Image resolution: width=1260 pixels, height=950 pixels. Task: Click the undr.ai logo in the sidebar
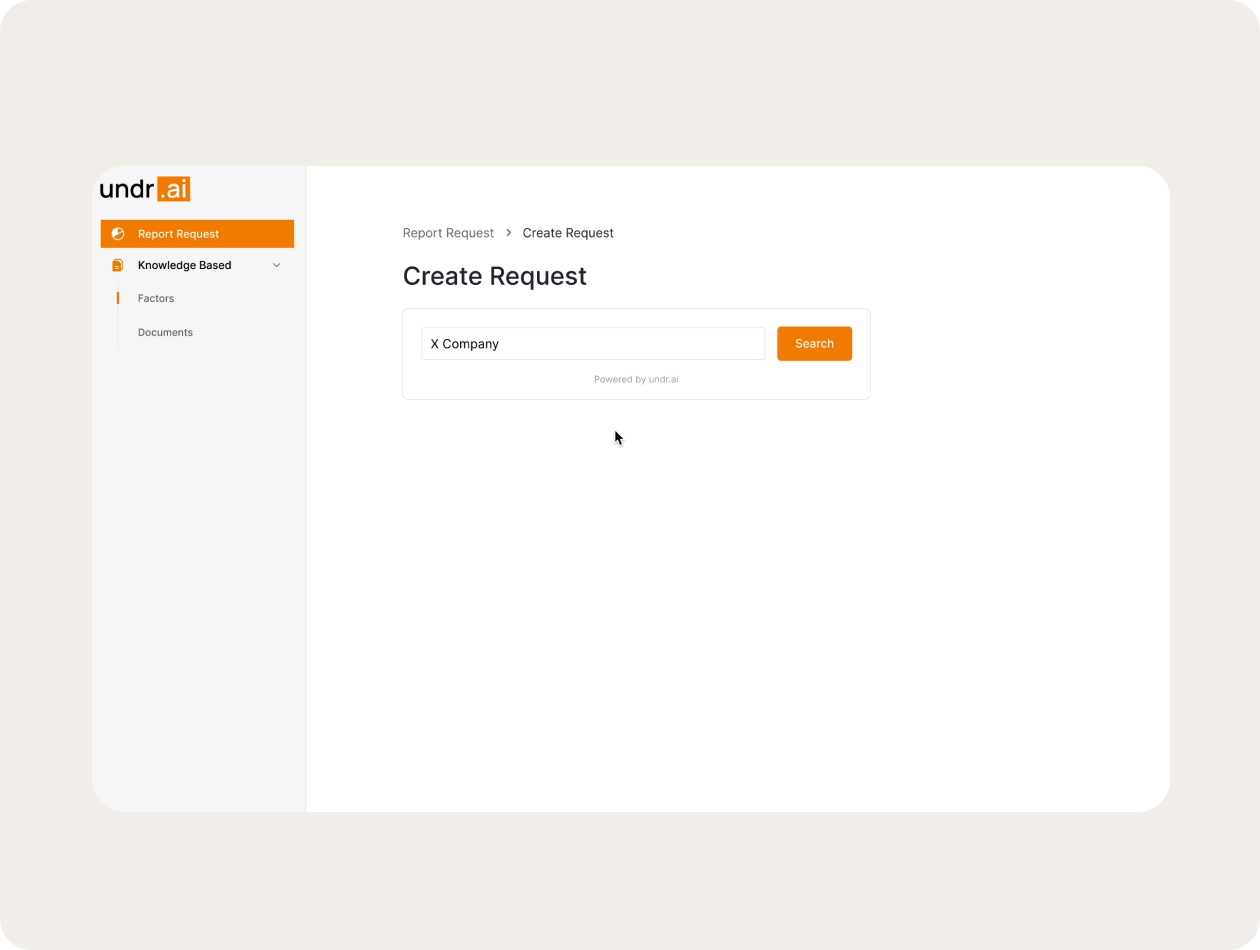coord(145,189)
